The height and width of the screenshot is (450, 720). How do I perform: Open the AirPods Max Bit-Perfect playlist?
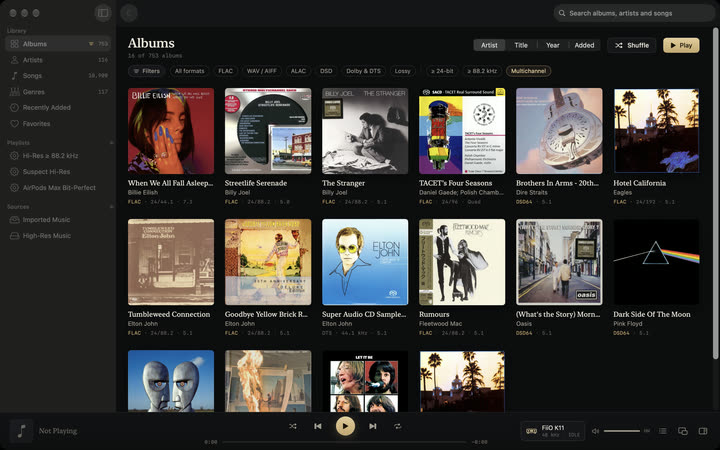(58, 187)
